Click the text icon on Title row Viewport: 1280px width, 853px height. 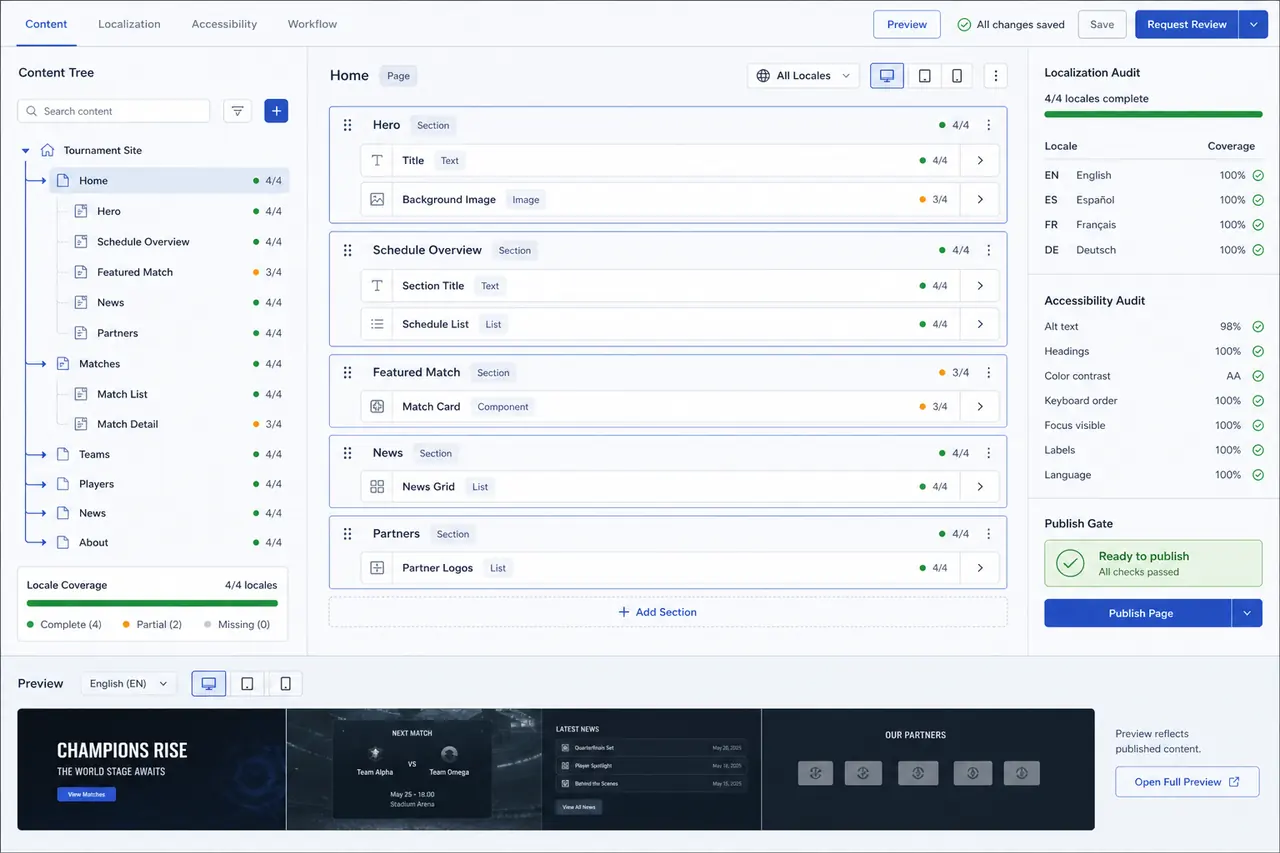[377, 160]
